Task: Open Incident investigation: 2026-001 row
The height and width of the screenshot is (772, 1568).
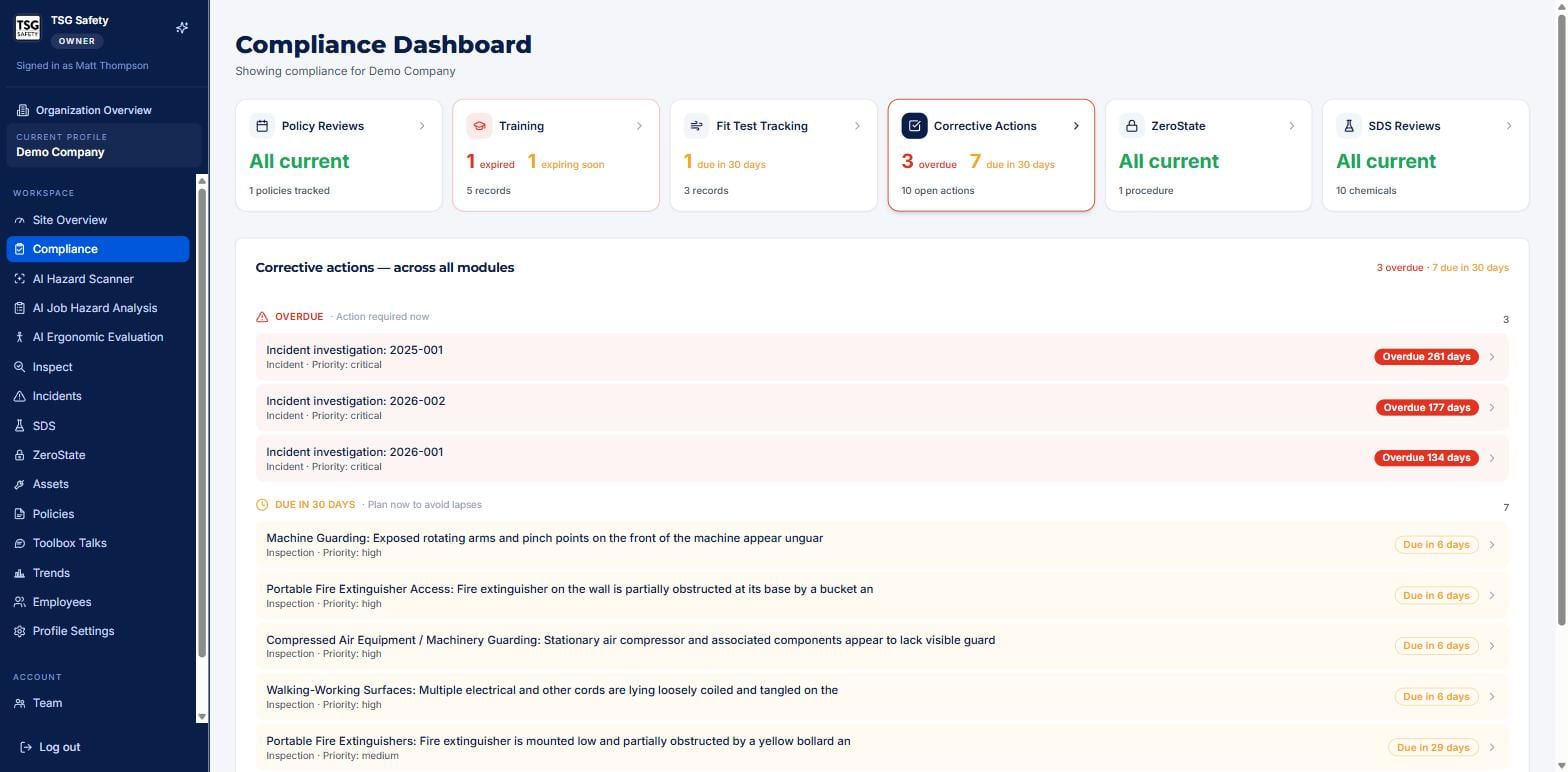Action: click(882, 458)
